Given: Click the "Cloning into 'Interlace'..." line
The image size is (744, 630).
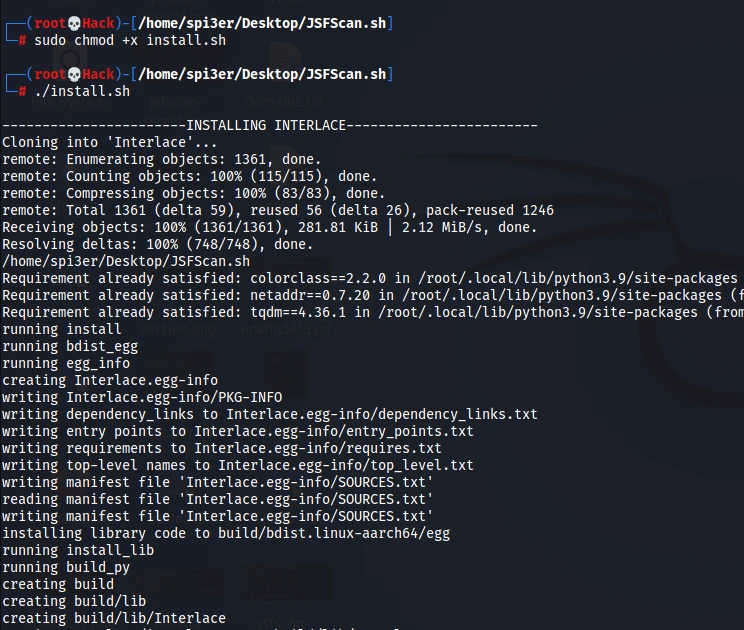Looking at the screenshot, I should point(110,142).
